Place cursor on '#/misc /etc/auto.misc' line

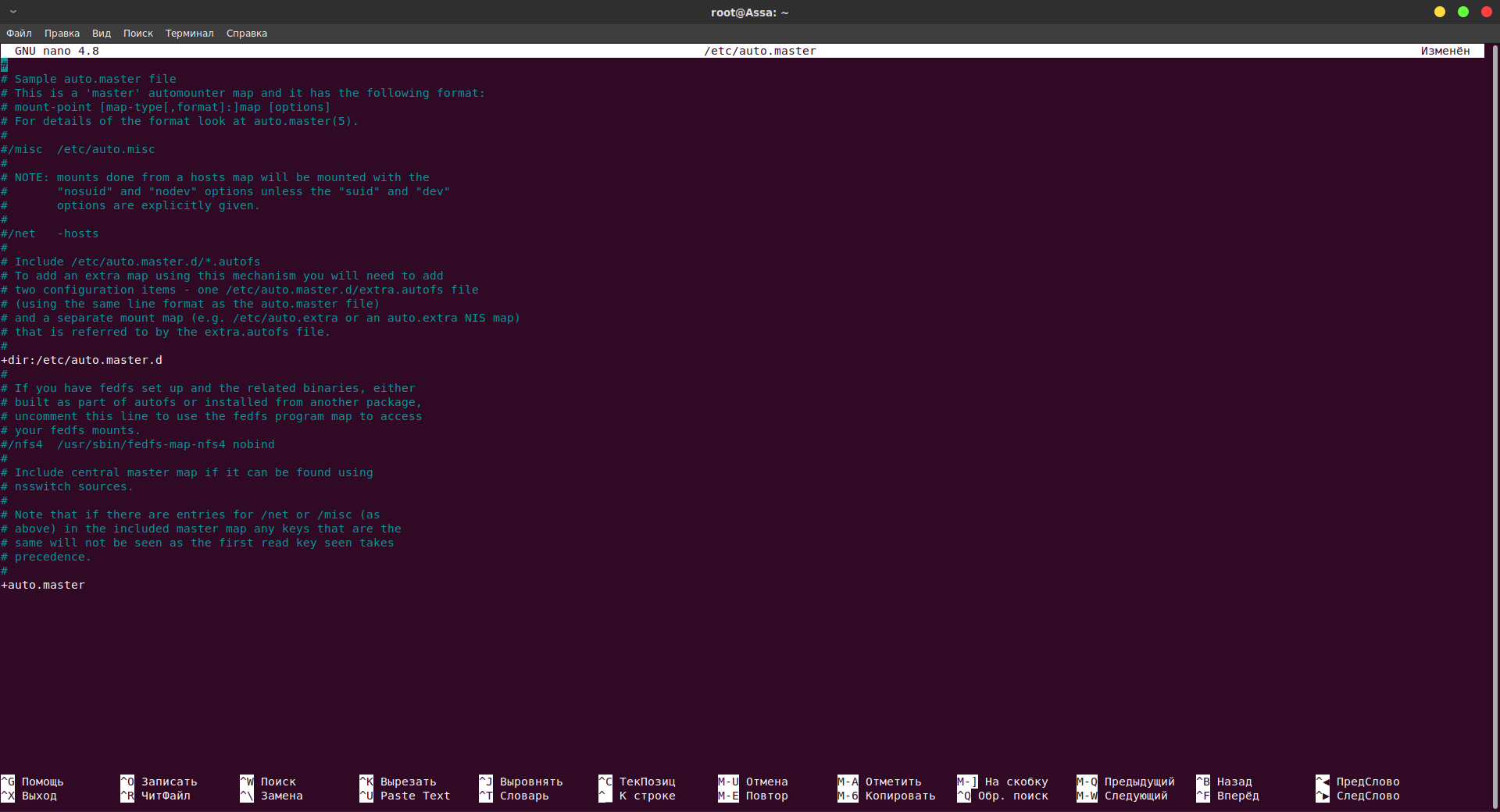pyautogui.click(x=78, y=149)
